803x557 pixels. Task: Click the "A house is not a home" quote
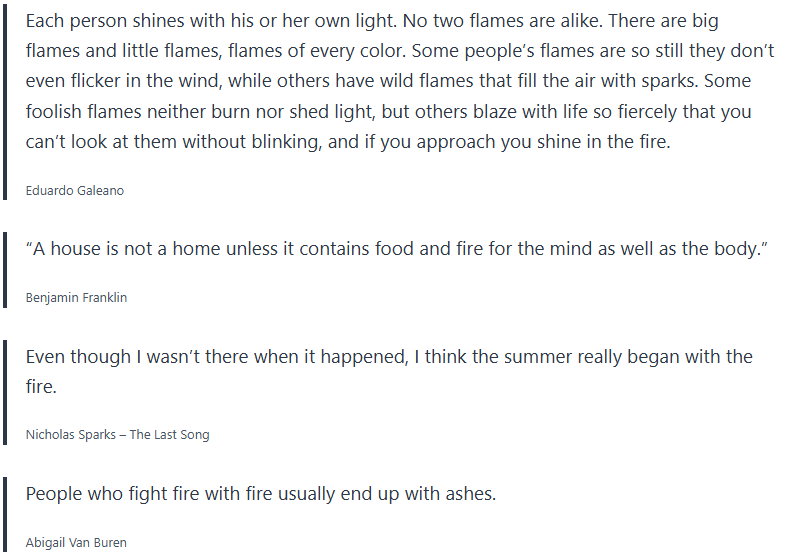tap(396, 249)
